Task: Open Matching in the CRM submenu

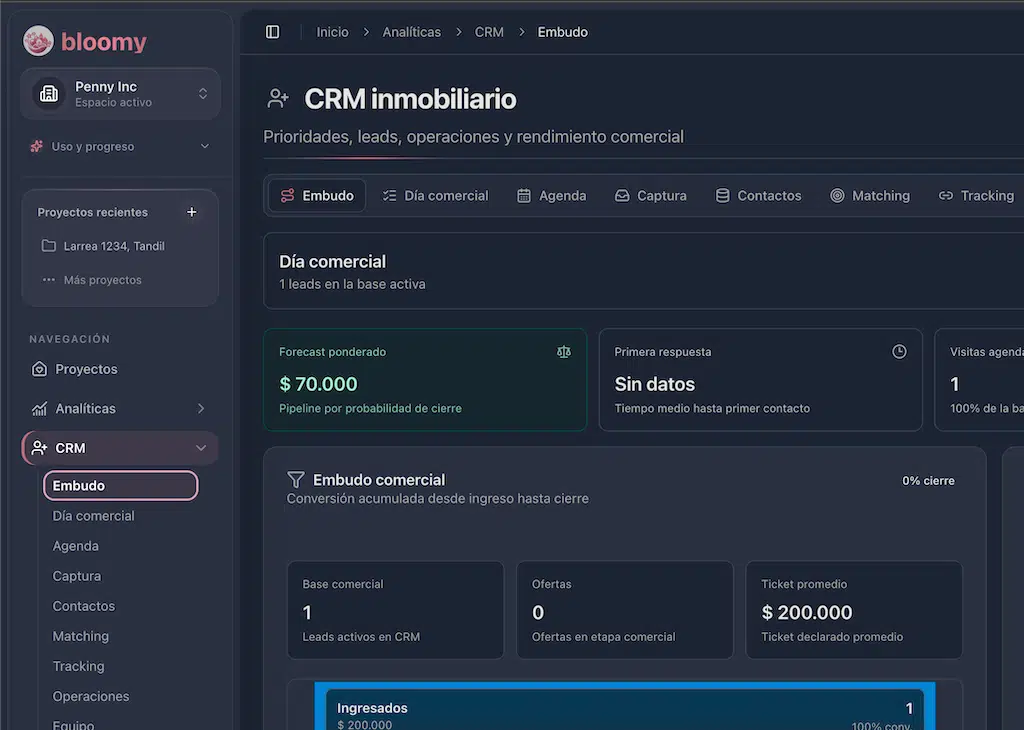Action: tap(80, 636)
